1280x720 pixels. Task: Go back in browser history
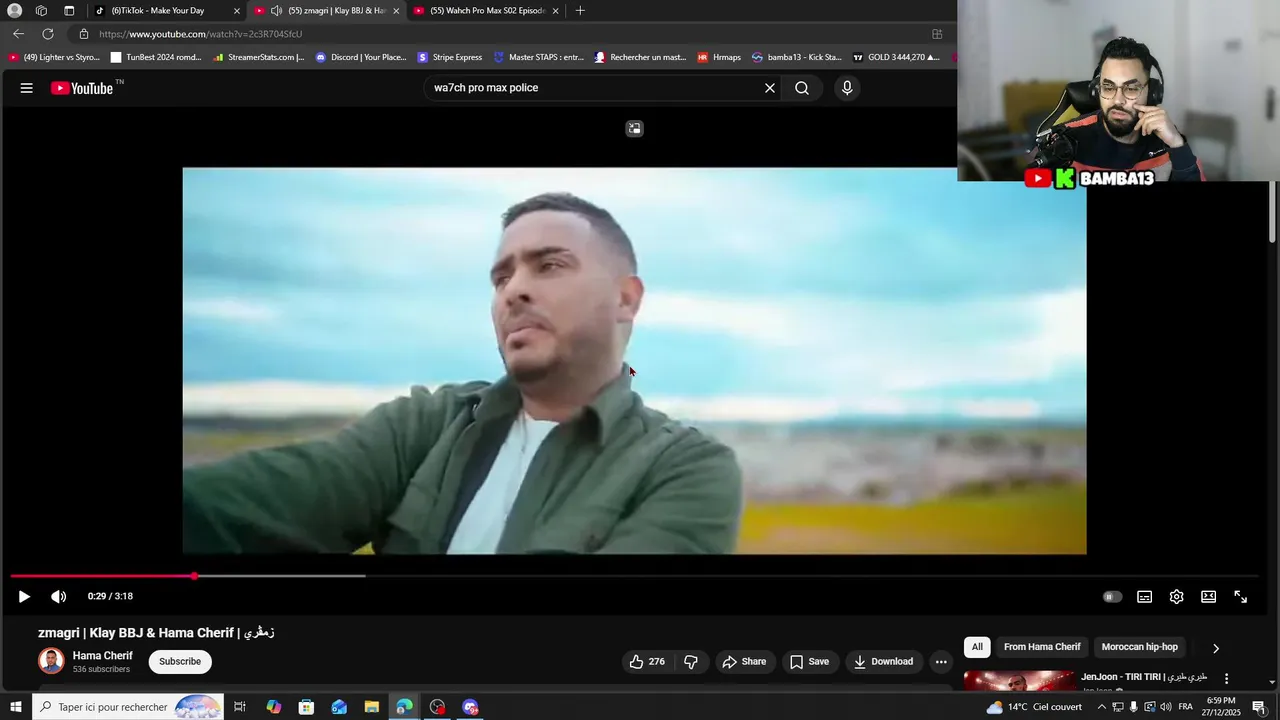click(18, 34)
